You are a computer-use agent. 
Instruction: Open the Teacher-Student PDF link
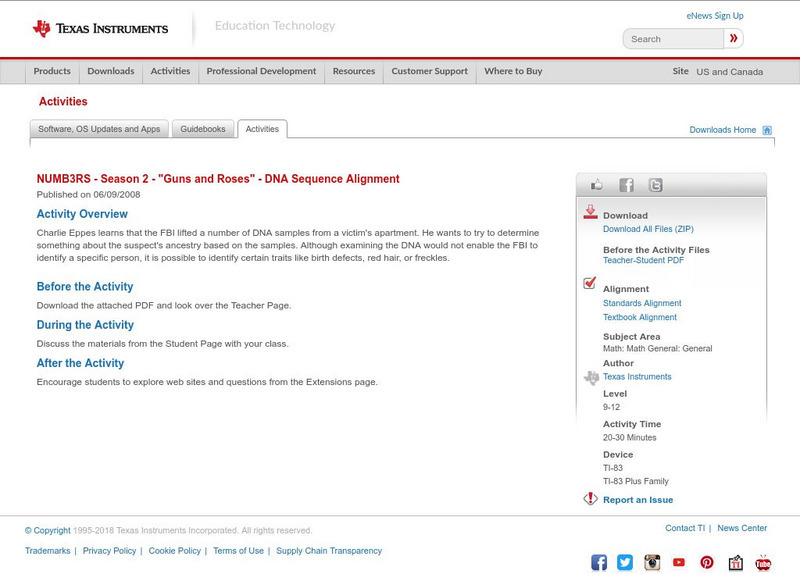click(x=643, y=260)
